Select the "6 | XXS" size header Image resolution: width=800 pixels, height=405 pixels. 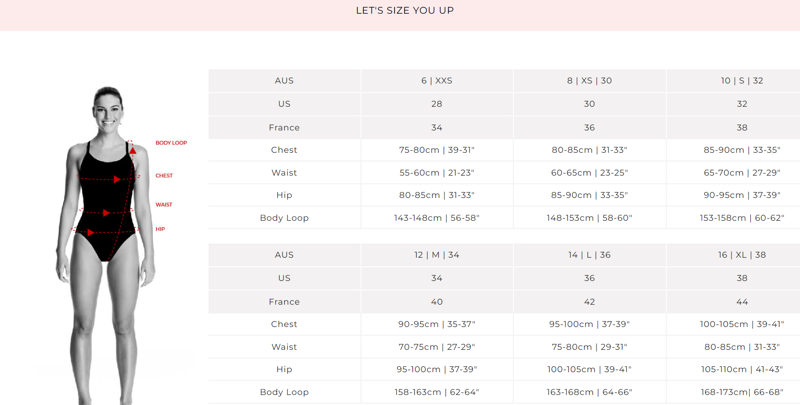[437, 81]
